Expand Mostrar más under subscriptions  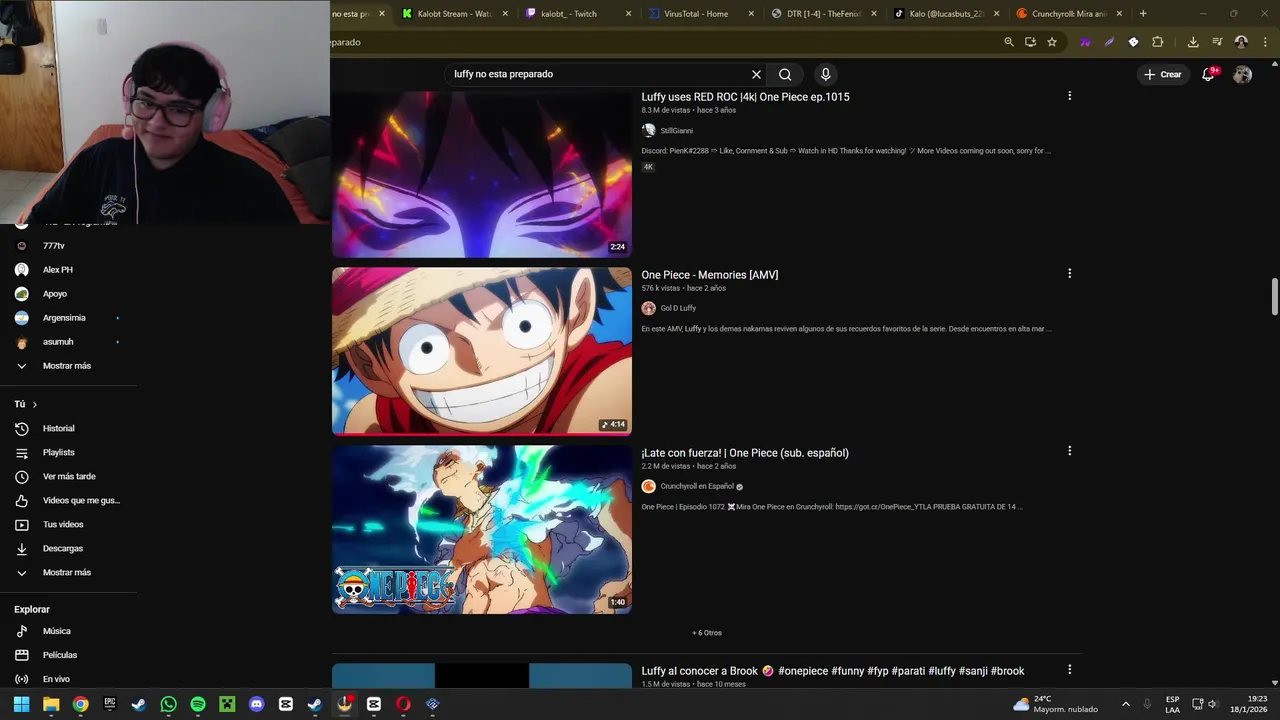pos(68,366)
